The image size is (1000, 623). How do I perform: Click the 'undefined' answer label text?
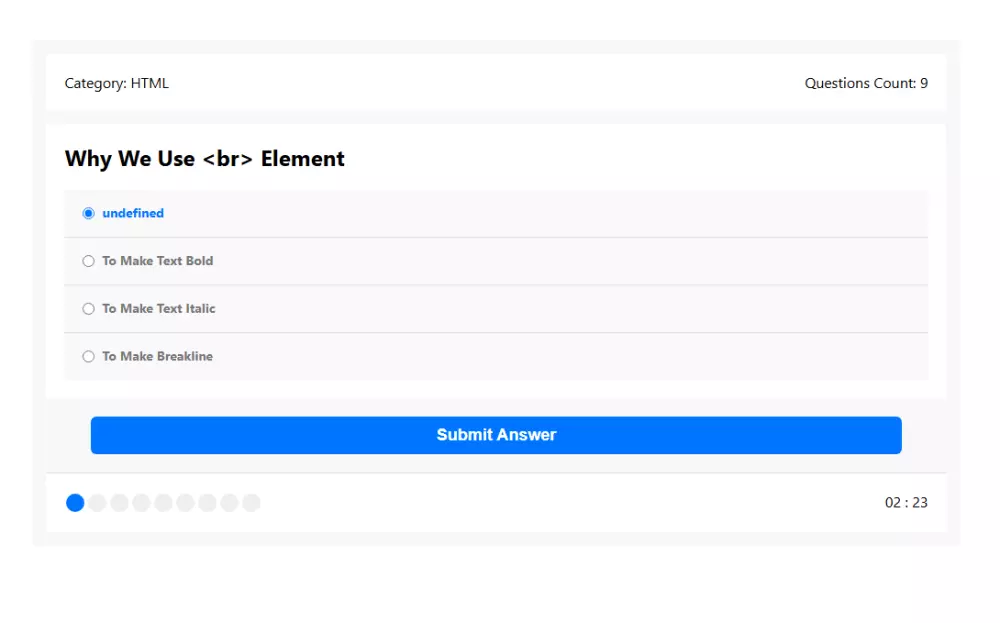[x=133, y=214]
